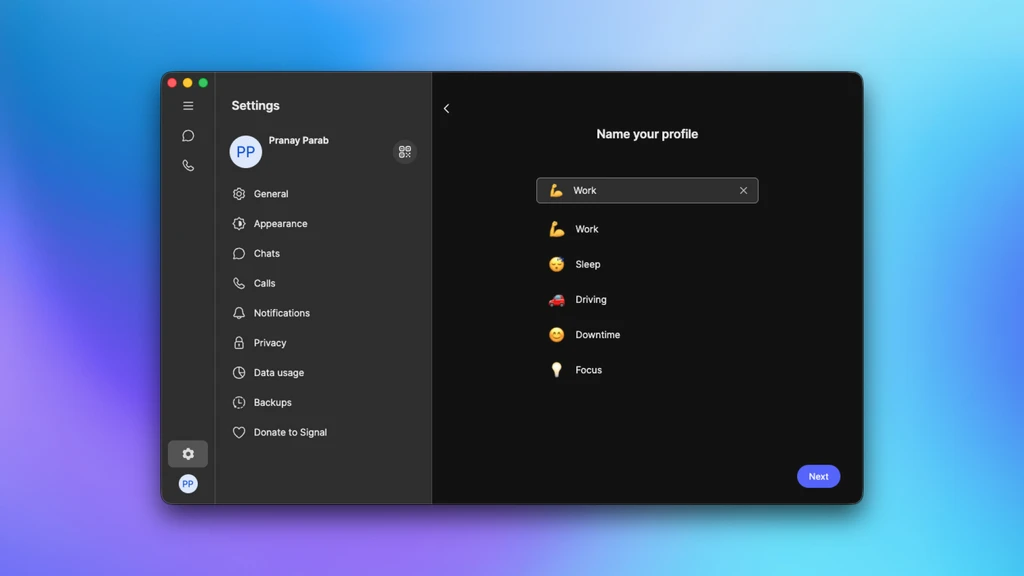Image resolution: width=1024 pixels, height=576 pixels.
Task: Click the red car emoji
Action: pyautogui.click(x=556, y=300)
